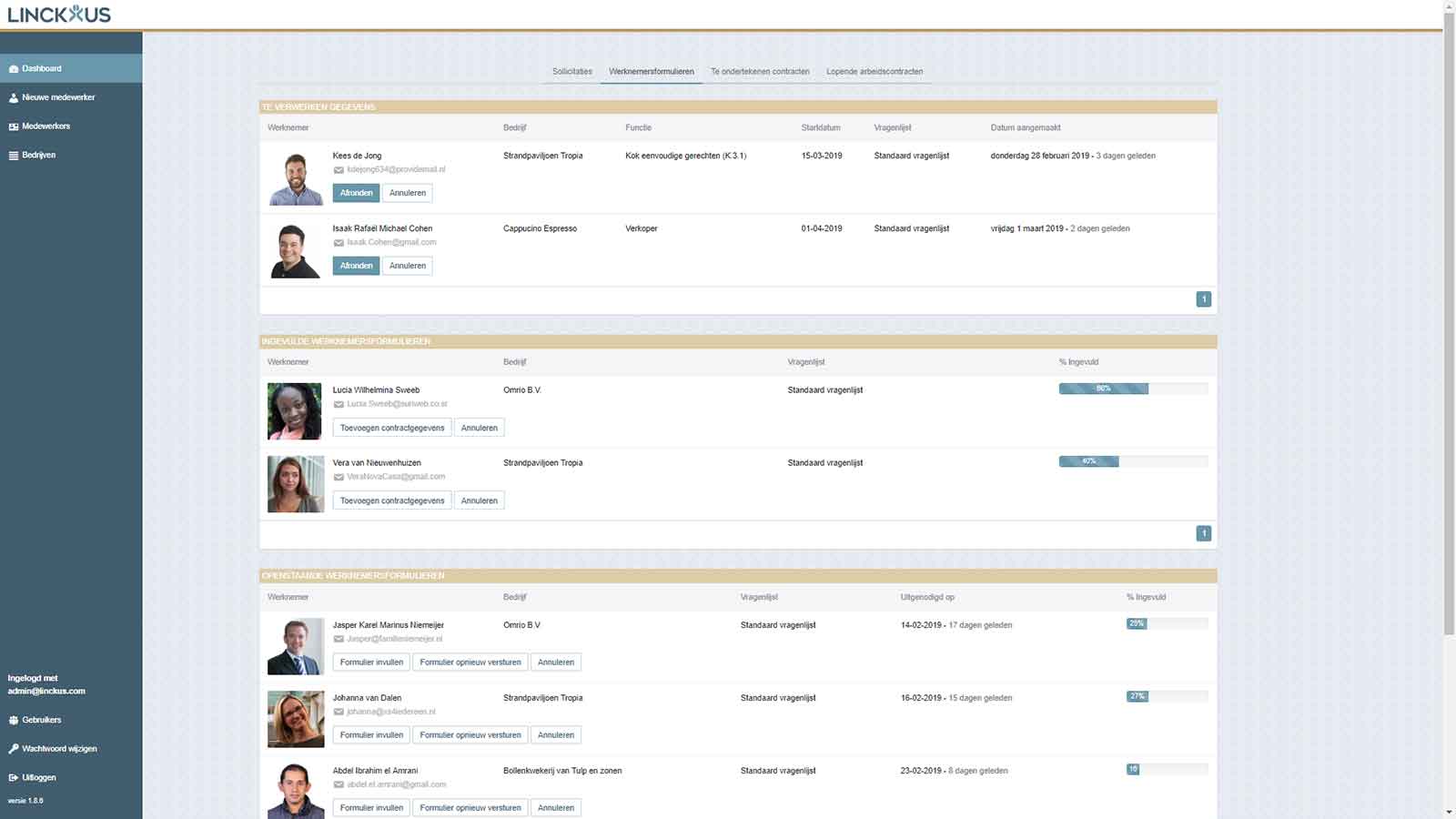1456x819 pixels.
Task: Click the Uitloggen logout icon
Action: tap(14, 778)
